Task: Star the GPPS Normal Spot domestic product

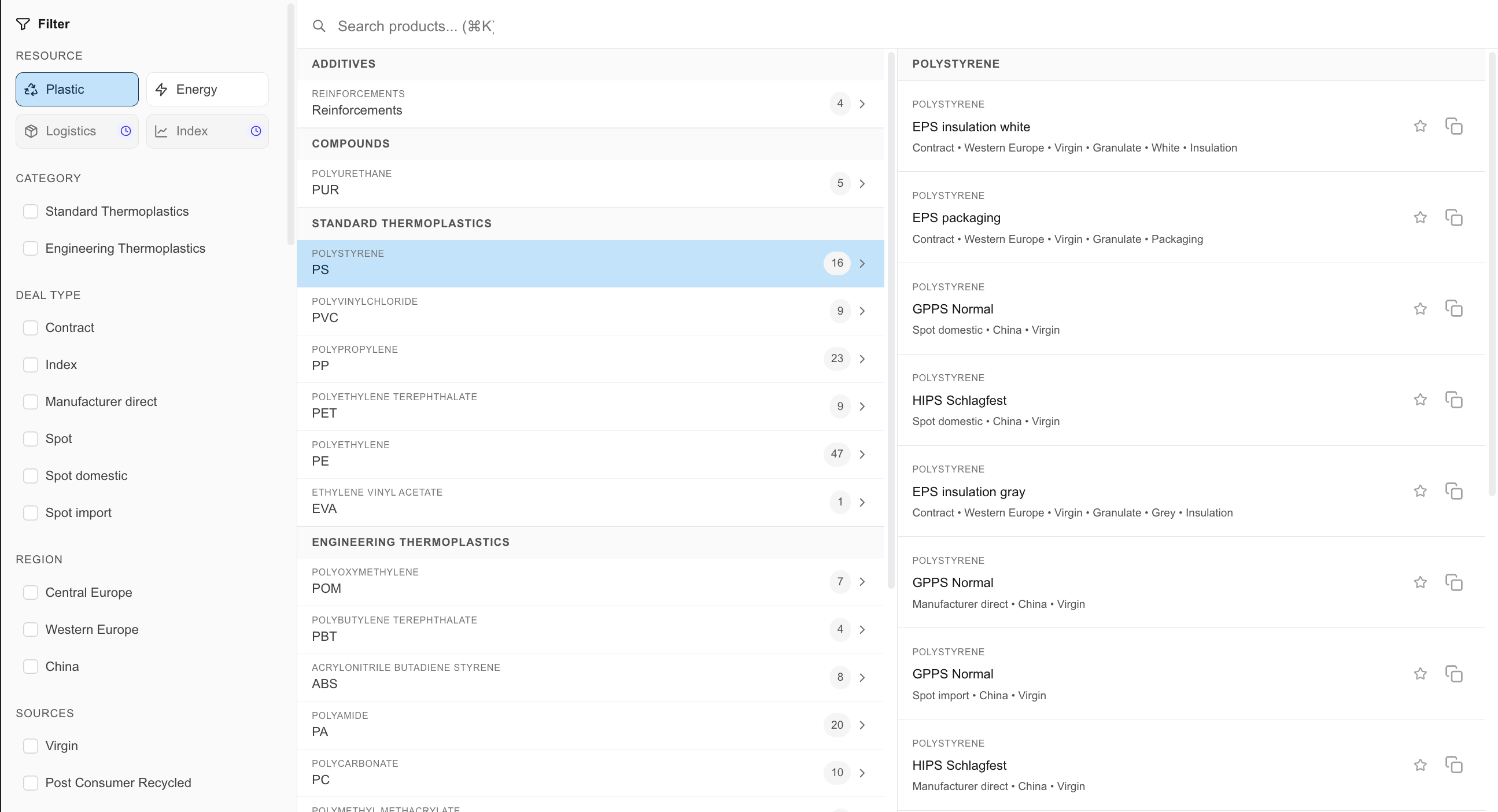Action: (1420, 309)
